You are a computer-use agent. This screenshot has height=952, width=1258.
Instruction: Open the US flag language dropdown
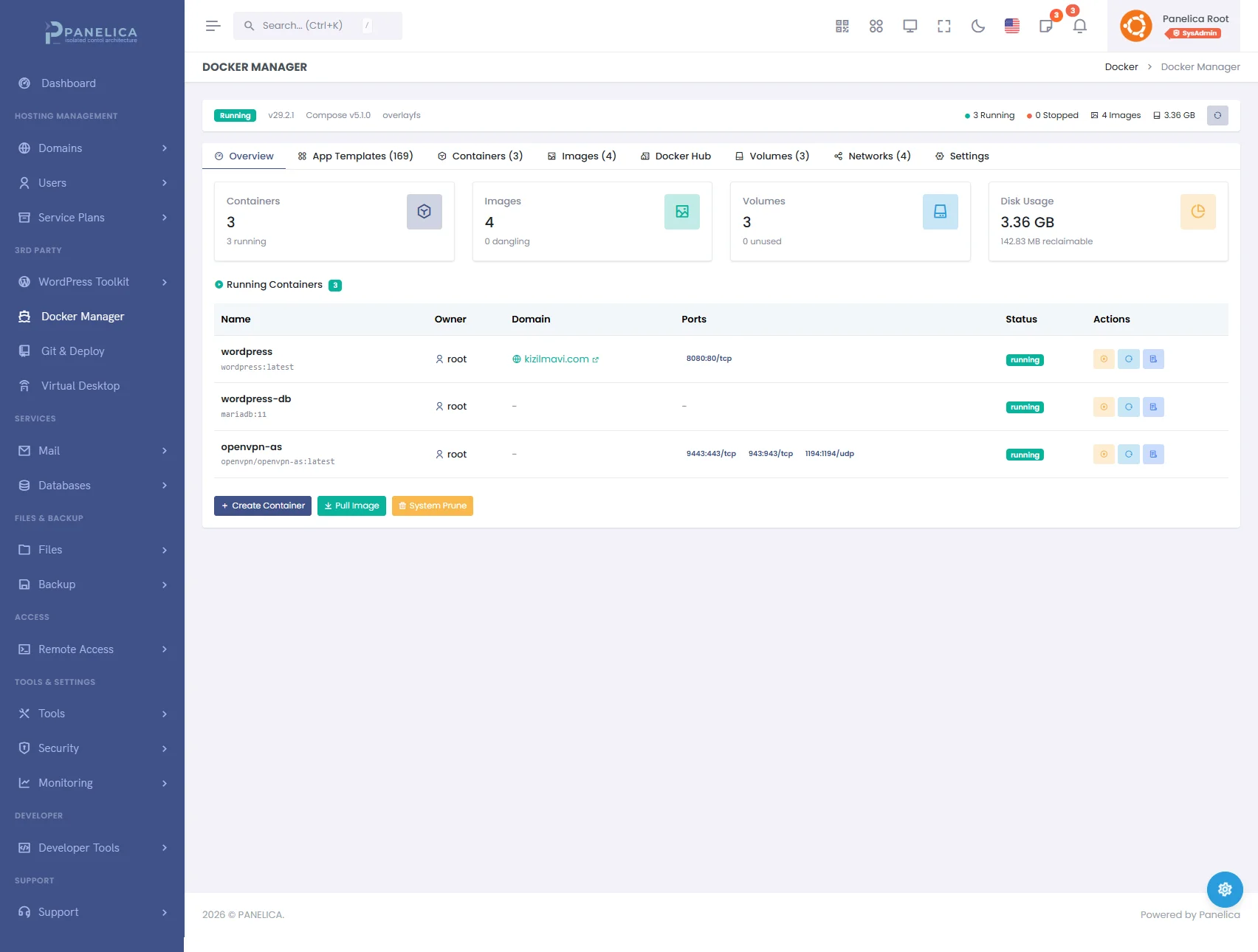pos(1012,27)
